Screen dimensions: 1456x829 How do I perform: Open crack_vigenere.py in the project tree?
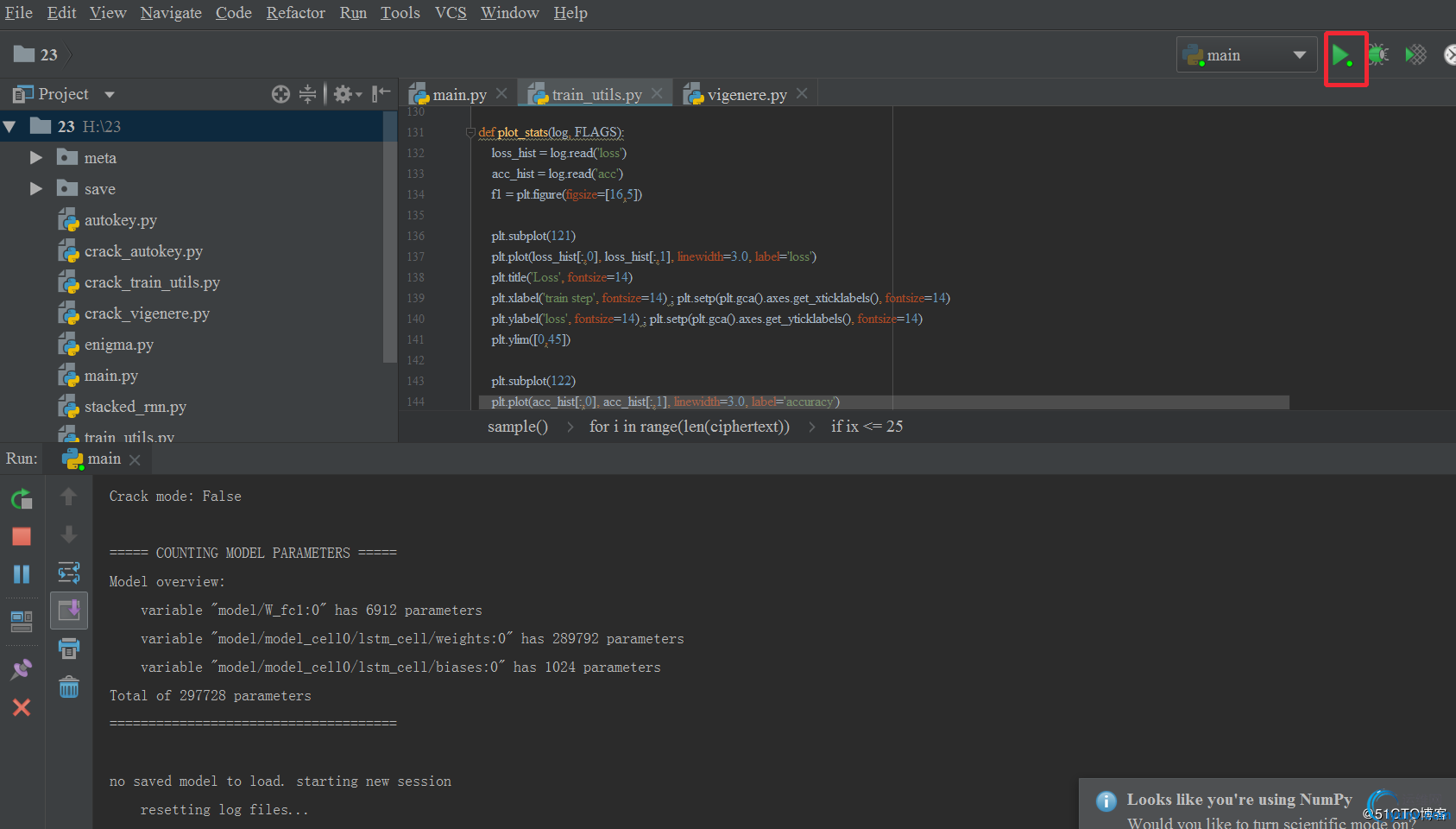coord(147,313)
